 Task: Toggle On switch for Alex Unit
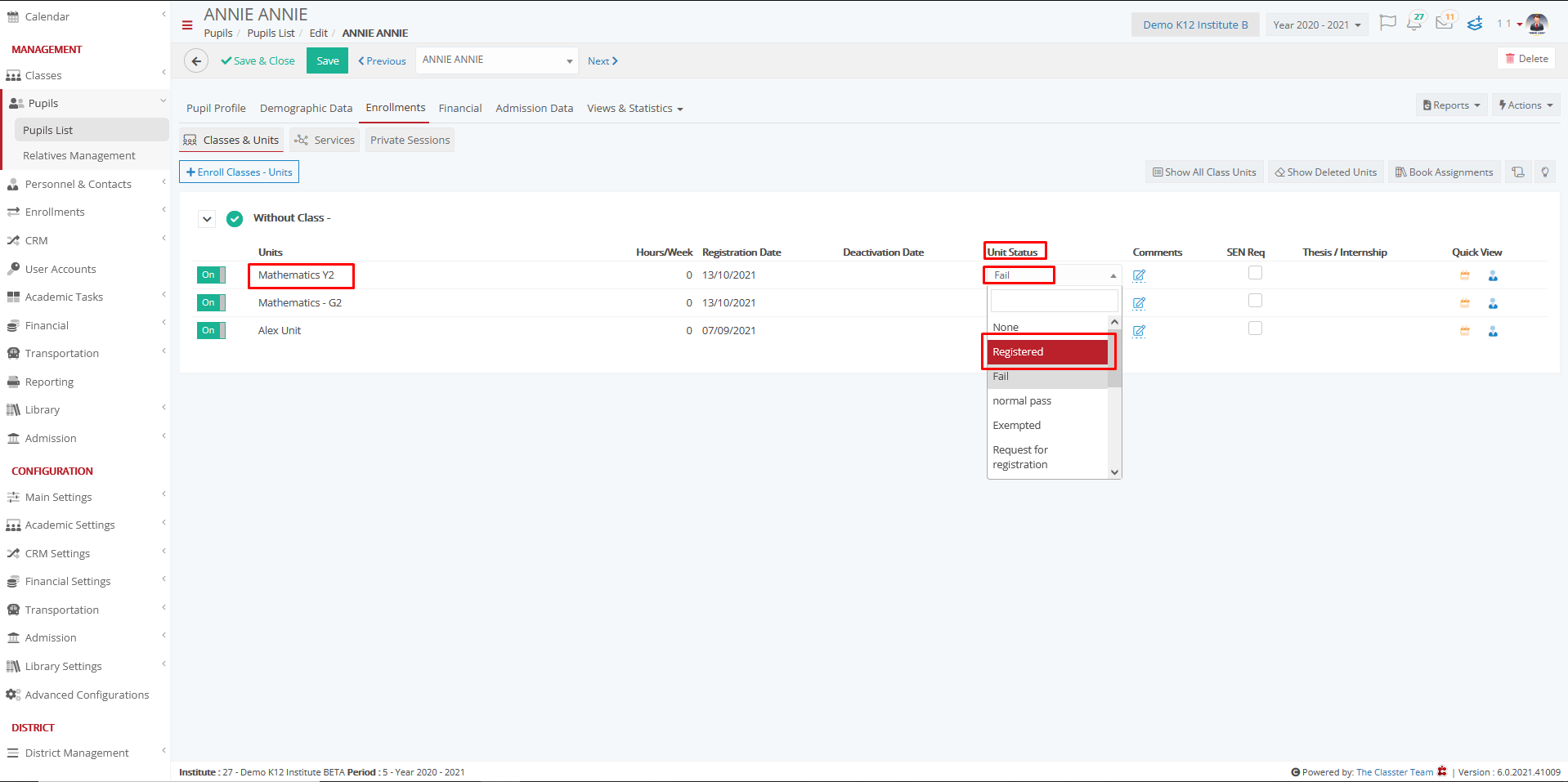[x=211, y=331]
